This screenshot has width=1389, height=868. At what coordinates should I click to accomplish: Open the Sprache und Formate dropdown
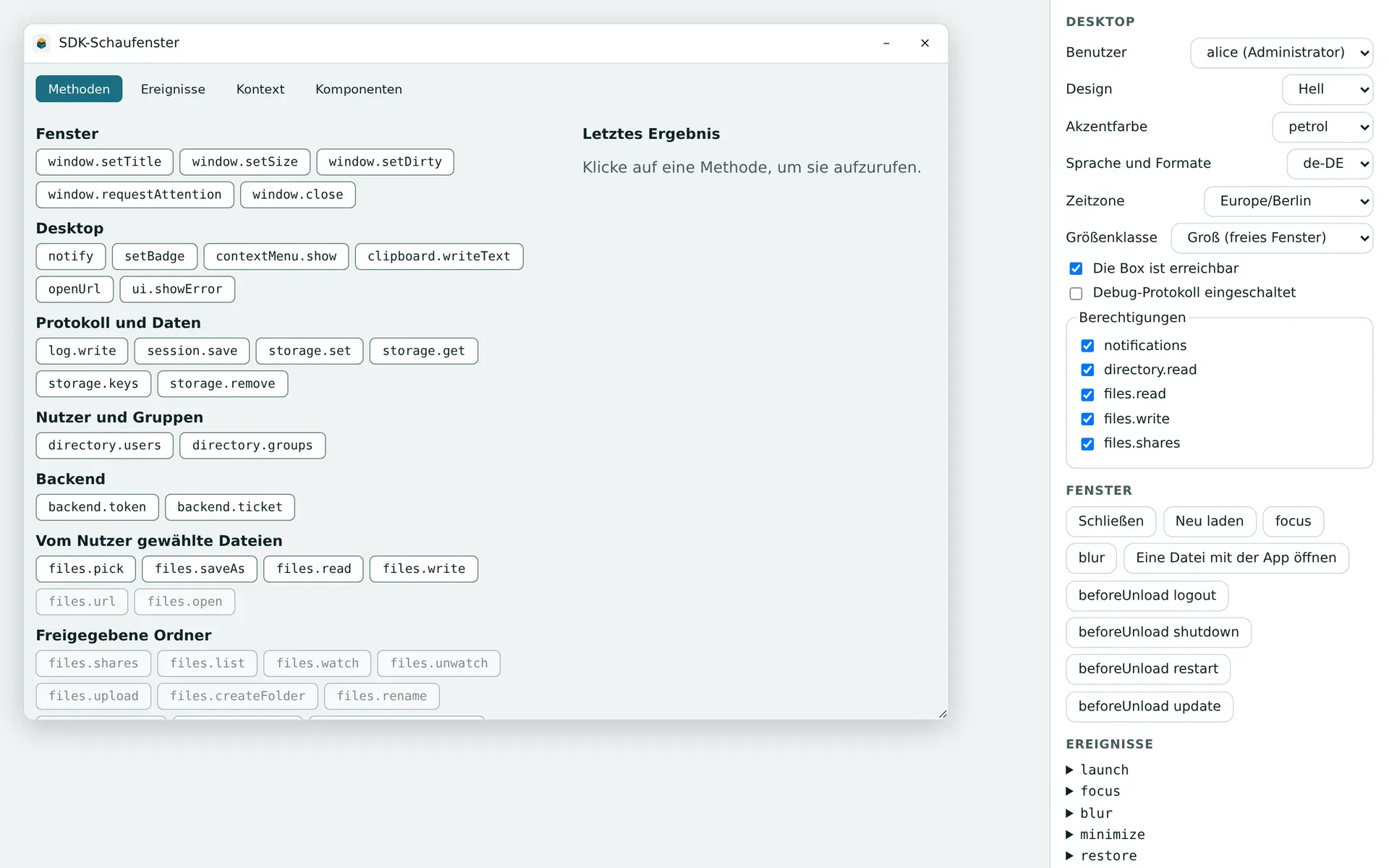click(x=1330, y=163)
